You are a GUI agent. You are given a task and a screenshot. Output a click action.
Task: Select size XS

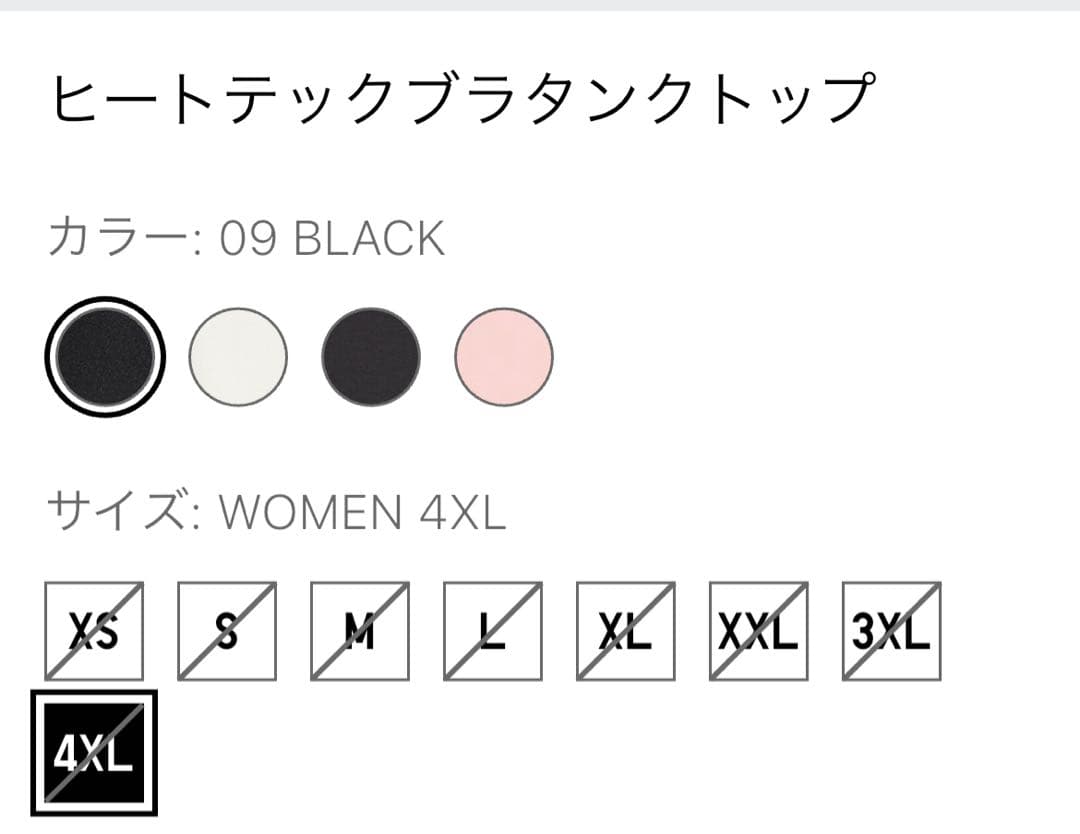tap(94, 631)
